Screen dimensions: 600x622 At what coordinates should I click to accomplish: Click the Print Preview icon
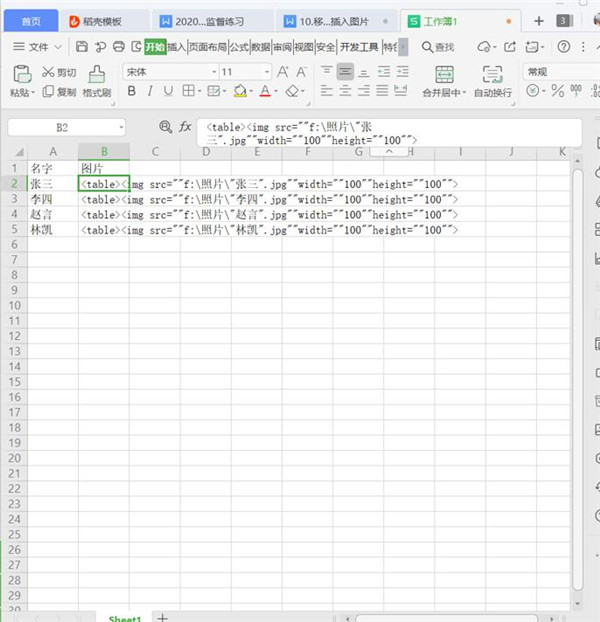[136, 47]
